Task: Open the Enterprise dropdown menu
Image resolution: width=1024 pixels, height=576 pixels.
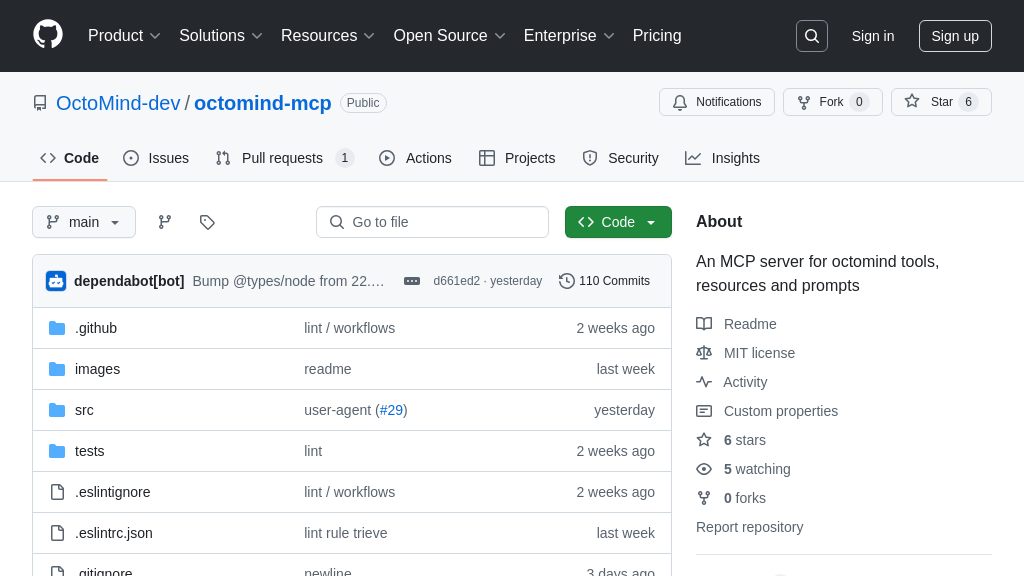Action: 569,36
